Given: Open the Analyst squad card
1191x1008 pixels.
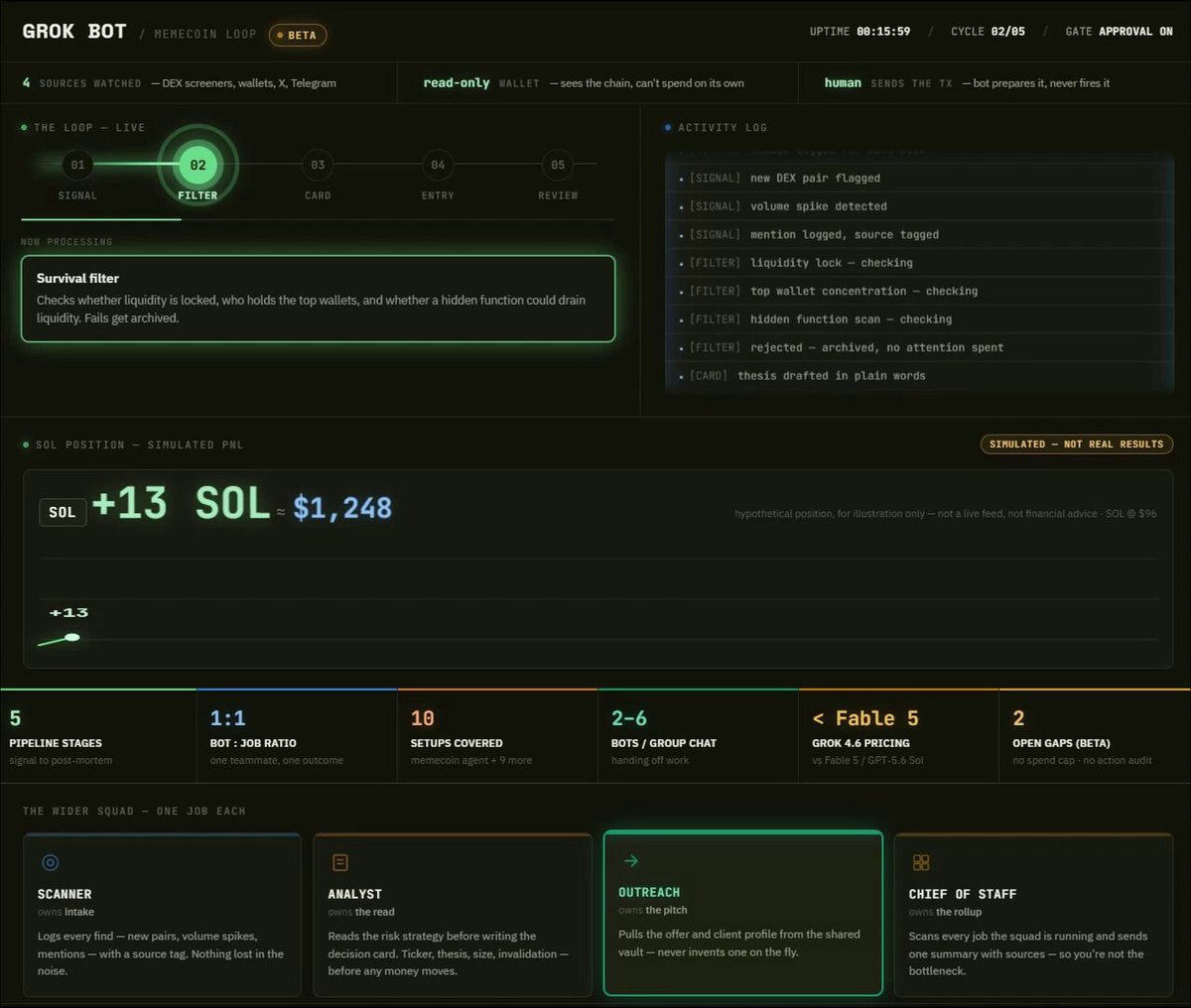Looking at the screenshot, I should pyautogui.click(x=453, y=915).
